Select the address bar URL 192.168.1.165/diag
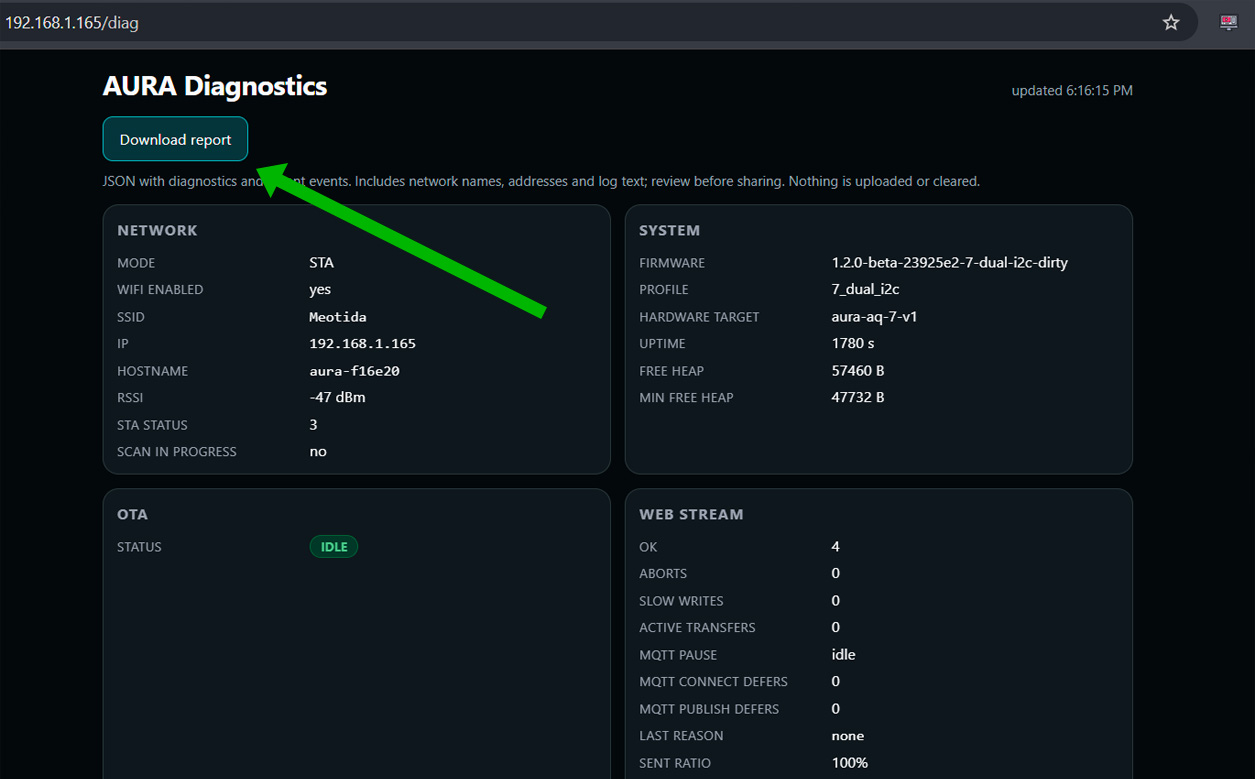The width and height of the screenshot is (1255, 779). tap(72, 22)
